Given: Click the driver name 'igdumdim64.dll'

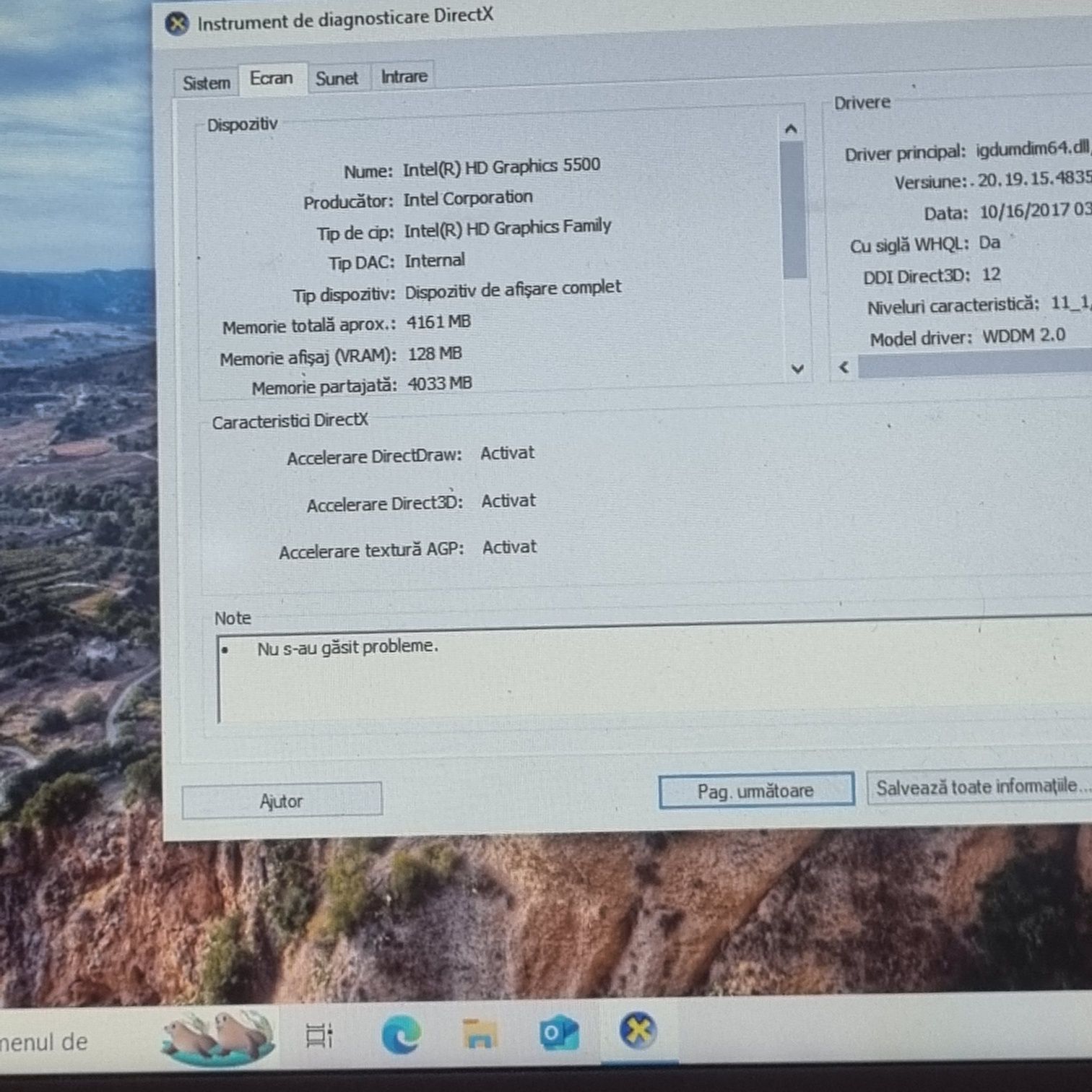Looking at the screenshot, I should click(1033, 148).
